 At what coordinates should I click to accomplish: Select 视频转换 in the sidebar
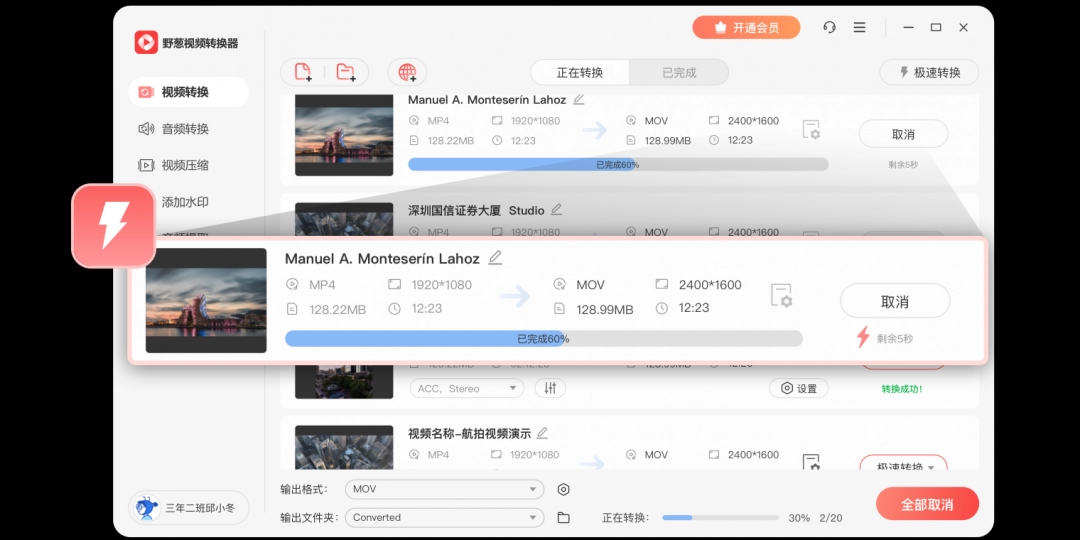[188, 92]
